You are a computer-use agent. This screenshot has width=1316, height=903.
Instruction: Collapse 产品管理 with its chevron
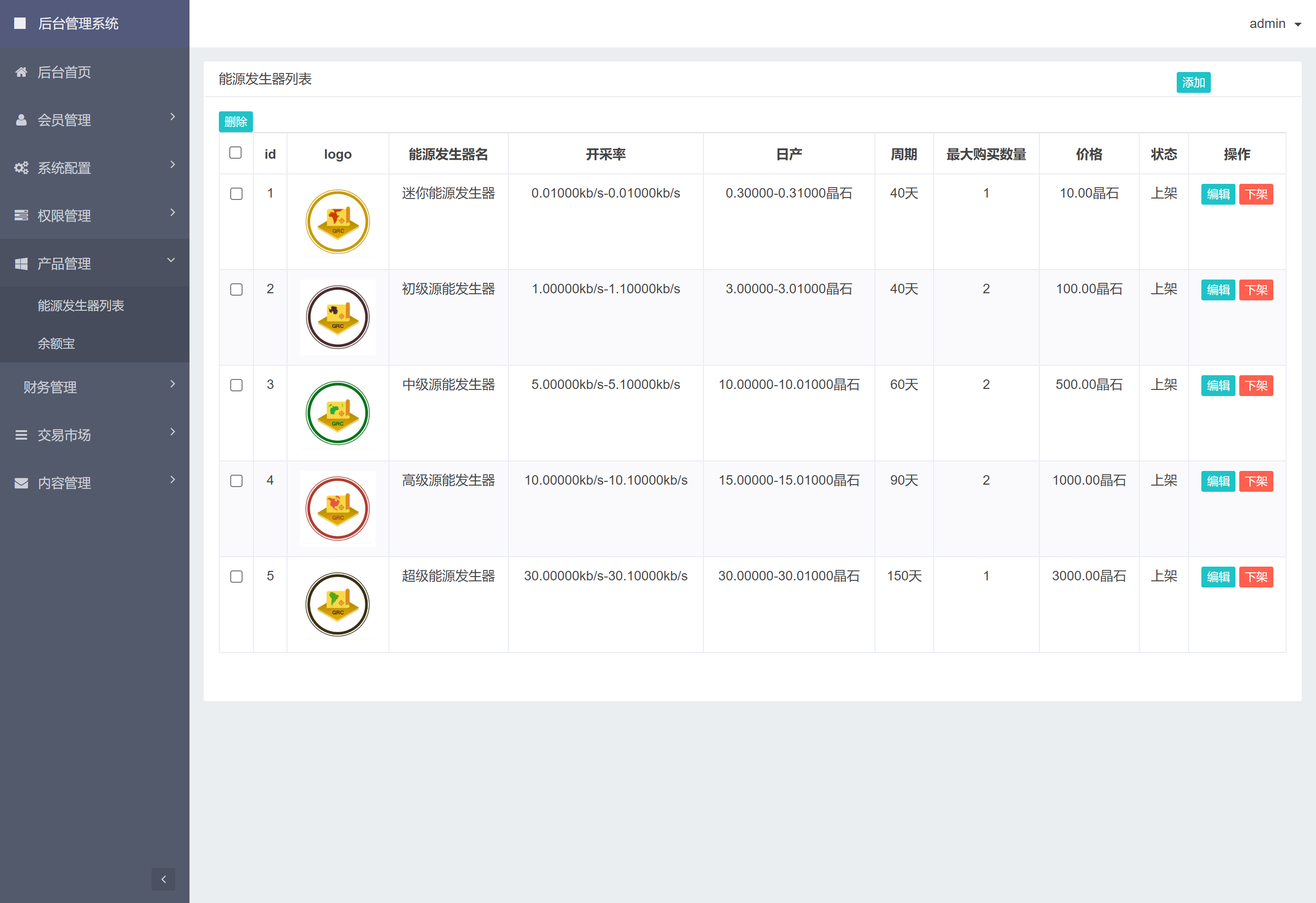point(171,260)
